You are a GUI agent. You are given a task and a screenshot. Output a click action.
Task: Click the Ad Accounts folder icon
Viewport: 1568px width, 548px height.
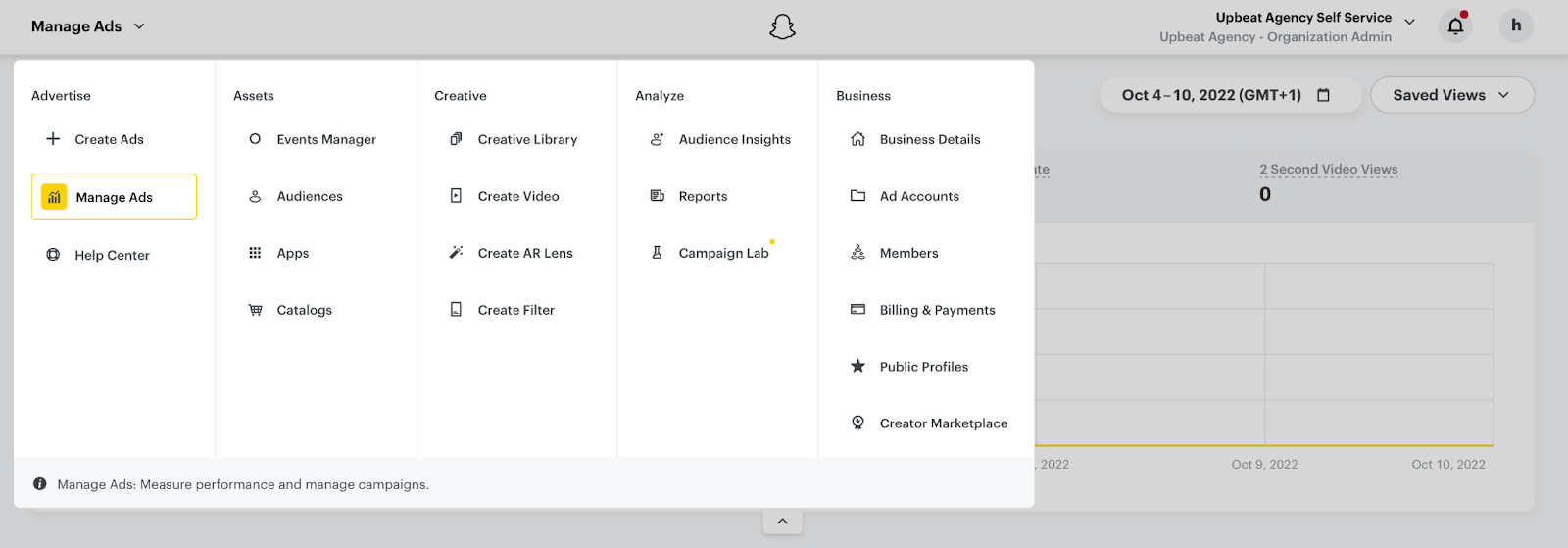pyautogui.click(x=857, y=196)
